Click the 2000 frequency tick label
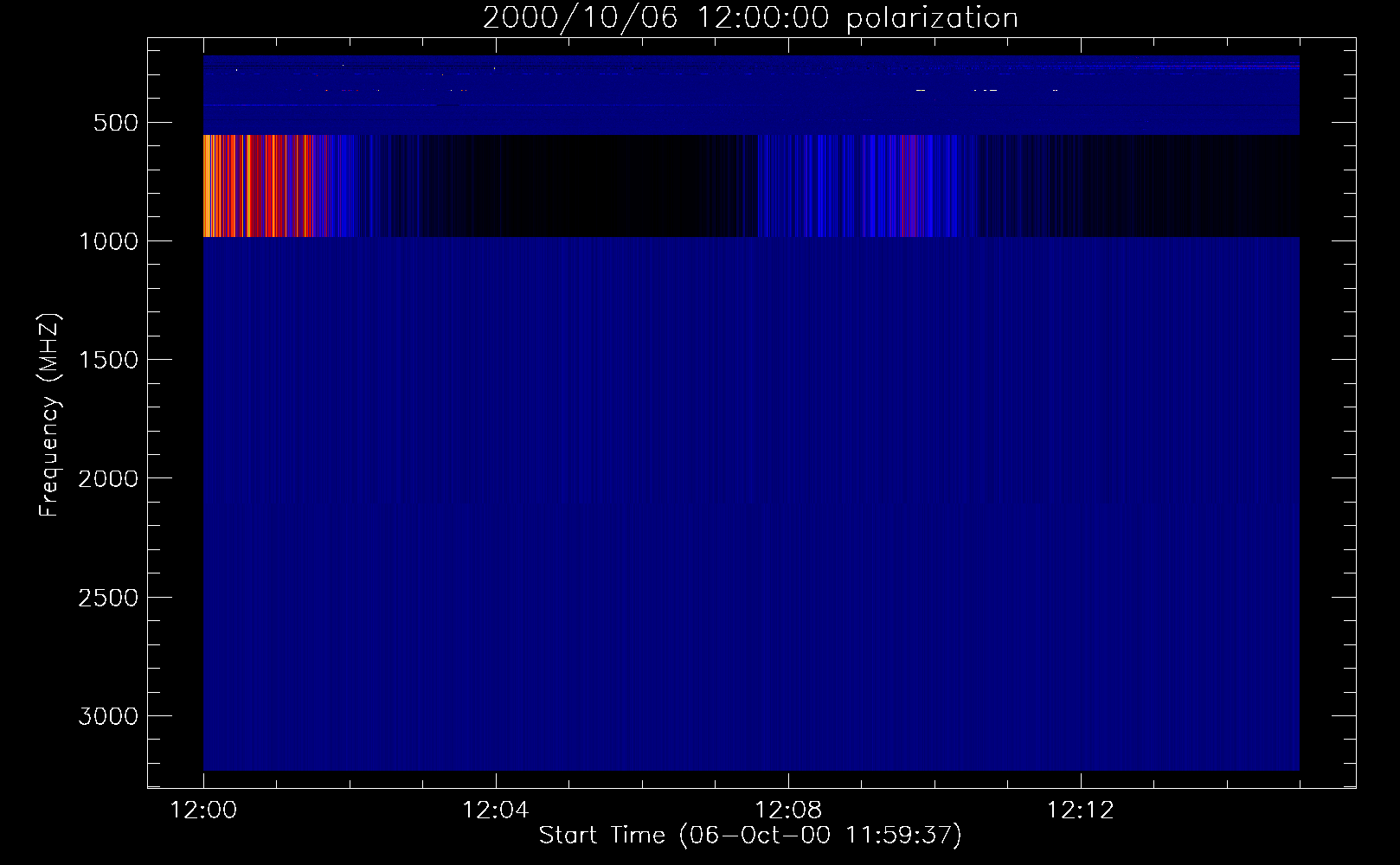1400x865 pixels. click(x=108, y=478)
